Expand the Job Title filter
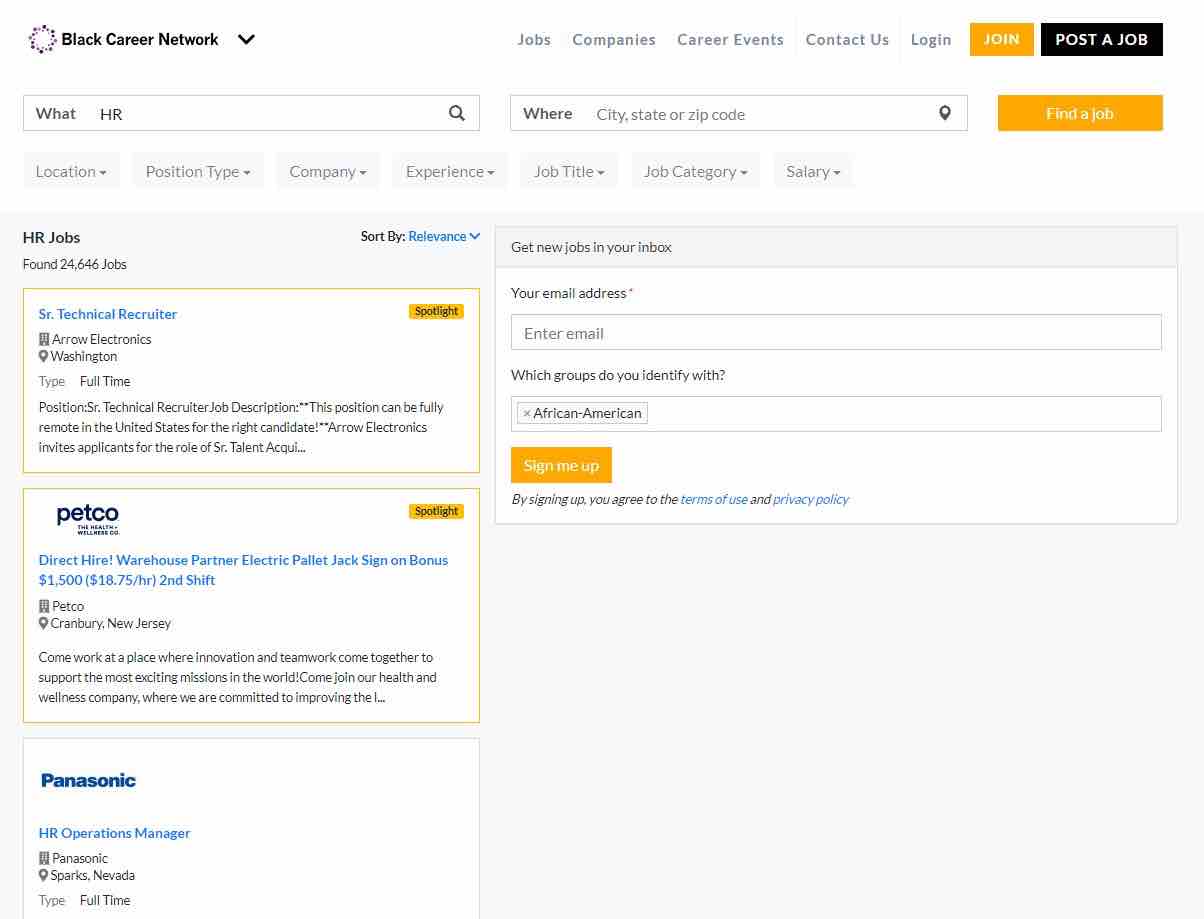 click(569, 171)
